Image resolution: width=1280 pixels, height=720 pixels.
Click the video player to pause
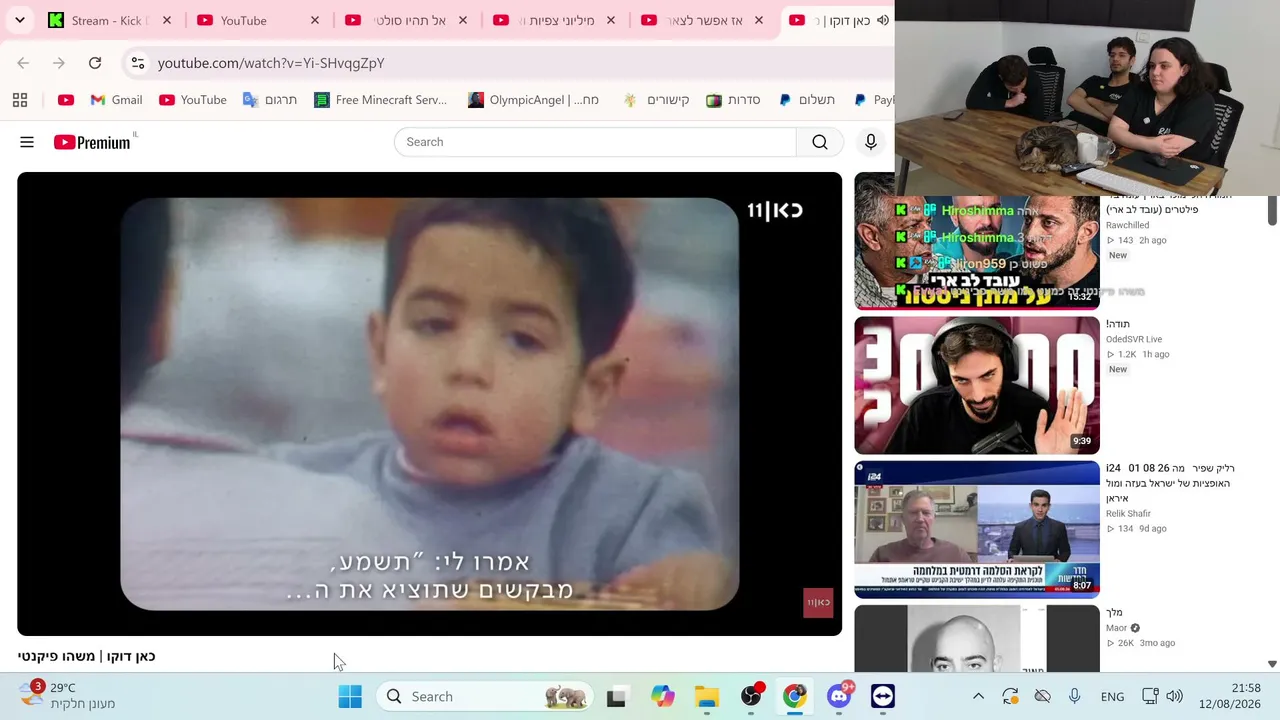pos(429,404)
